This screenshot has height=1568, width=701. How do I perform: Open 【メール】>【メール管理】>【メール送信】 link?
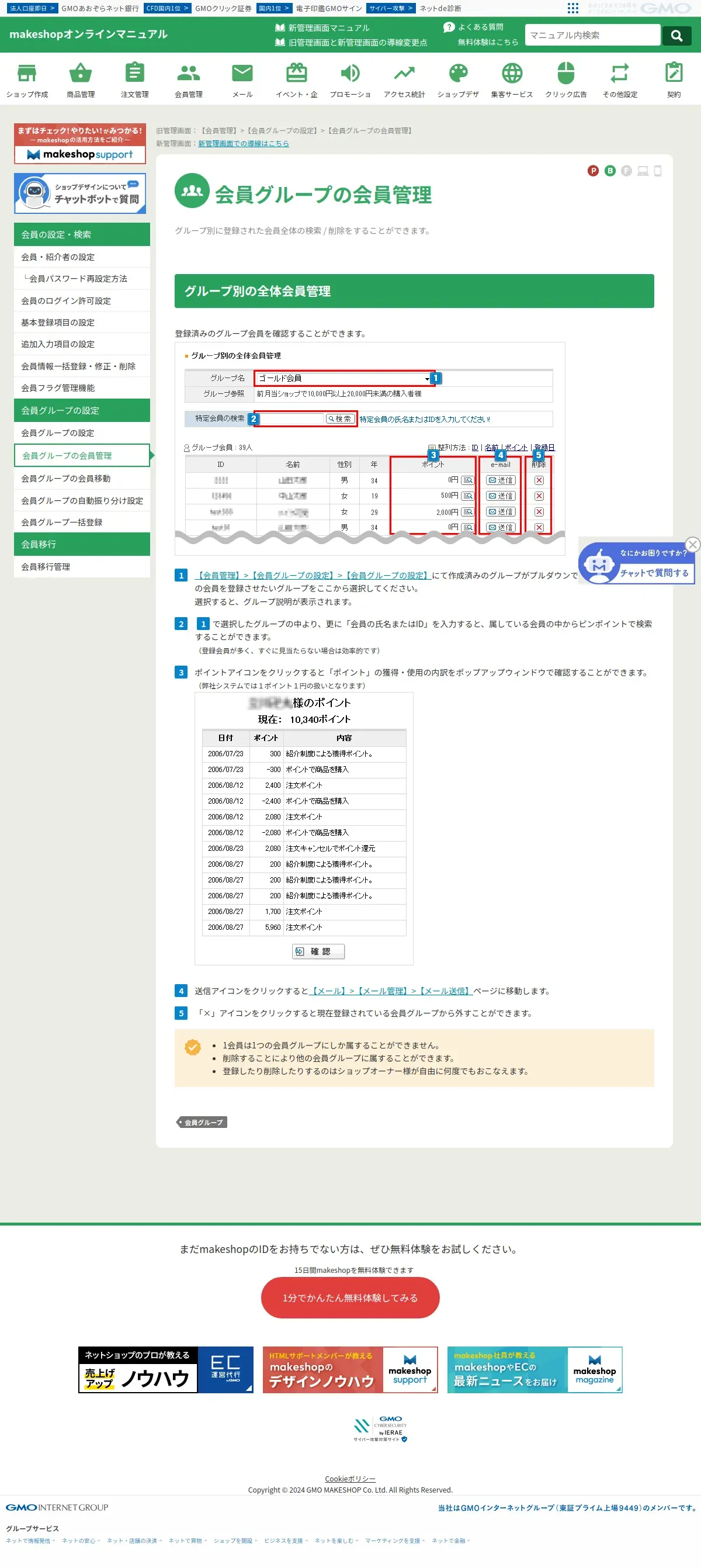[x=391, y=991]
